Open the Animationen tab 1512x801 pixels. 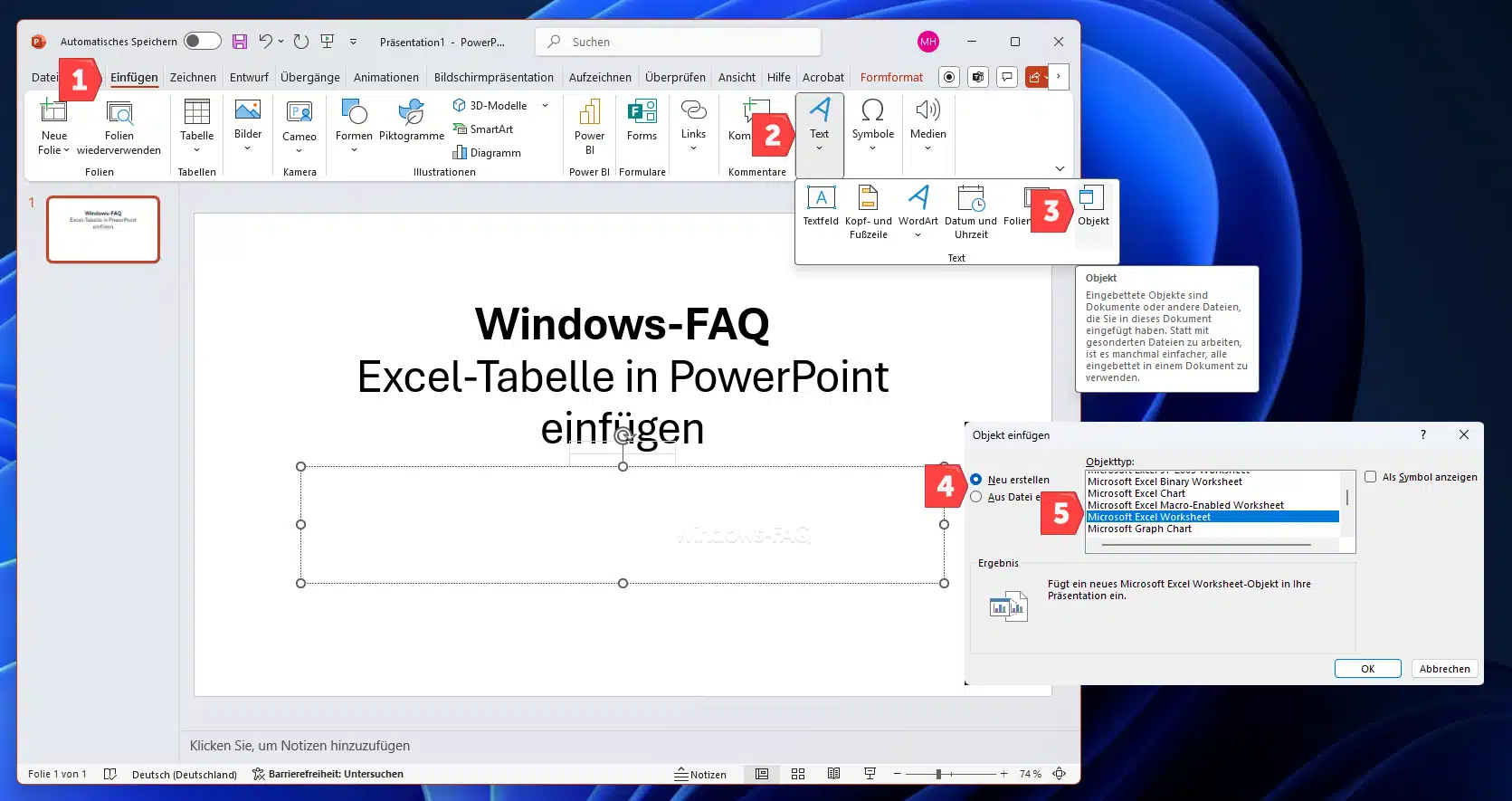pos(385,78)
